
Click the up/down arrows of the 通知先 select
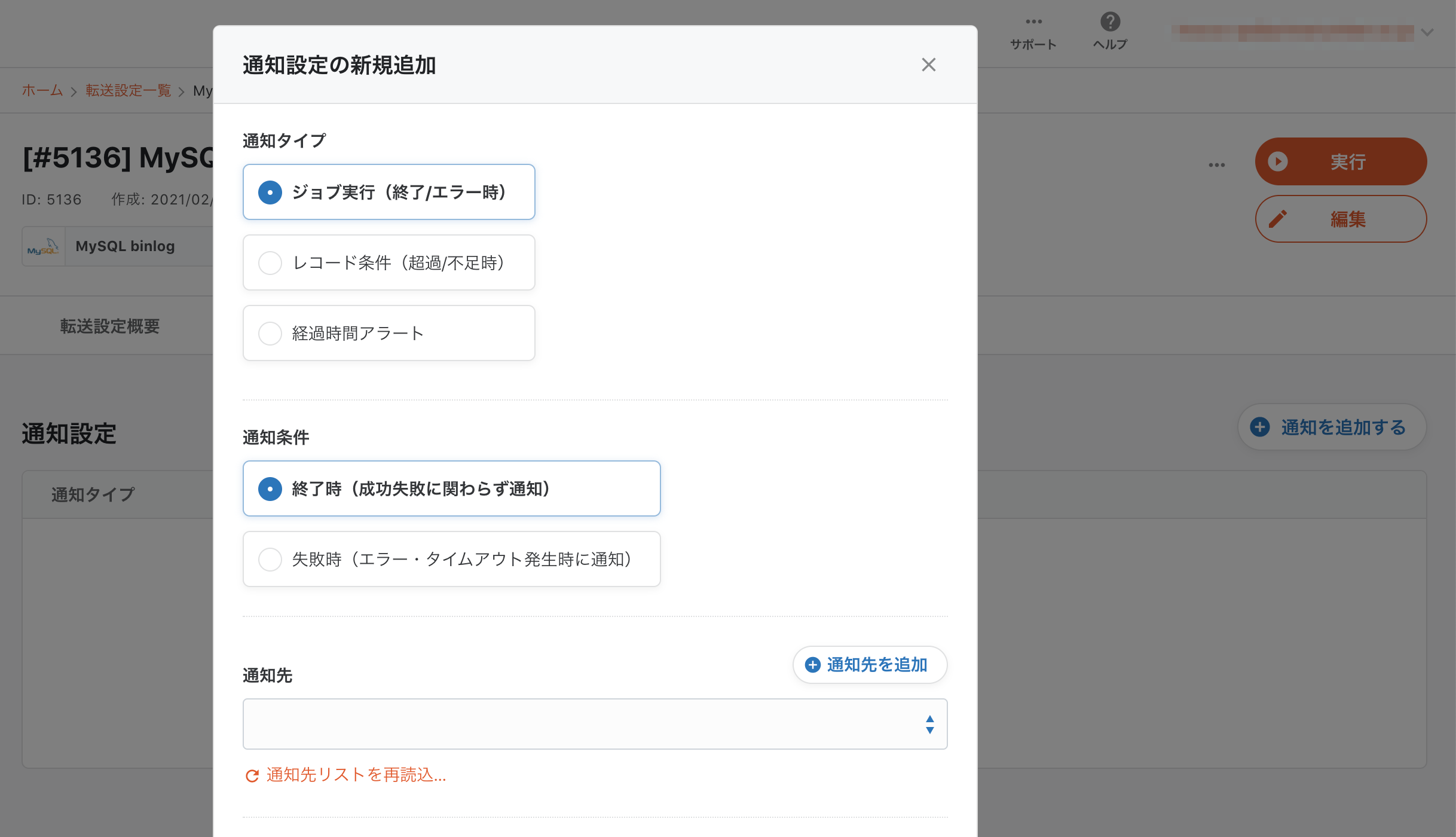929,724
